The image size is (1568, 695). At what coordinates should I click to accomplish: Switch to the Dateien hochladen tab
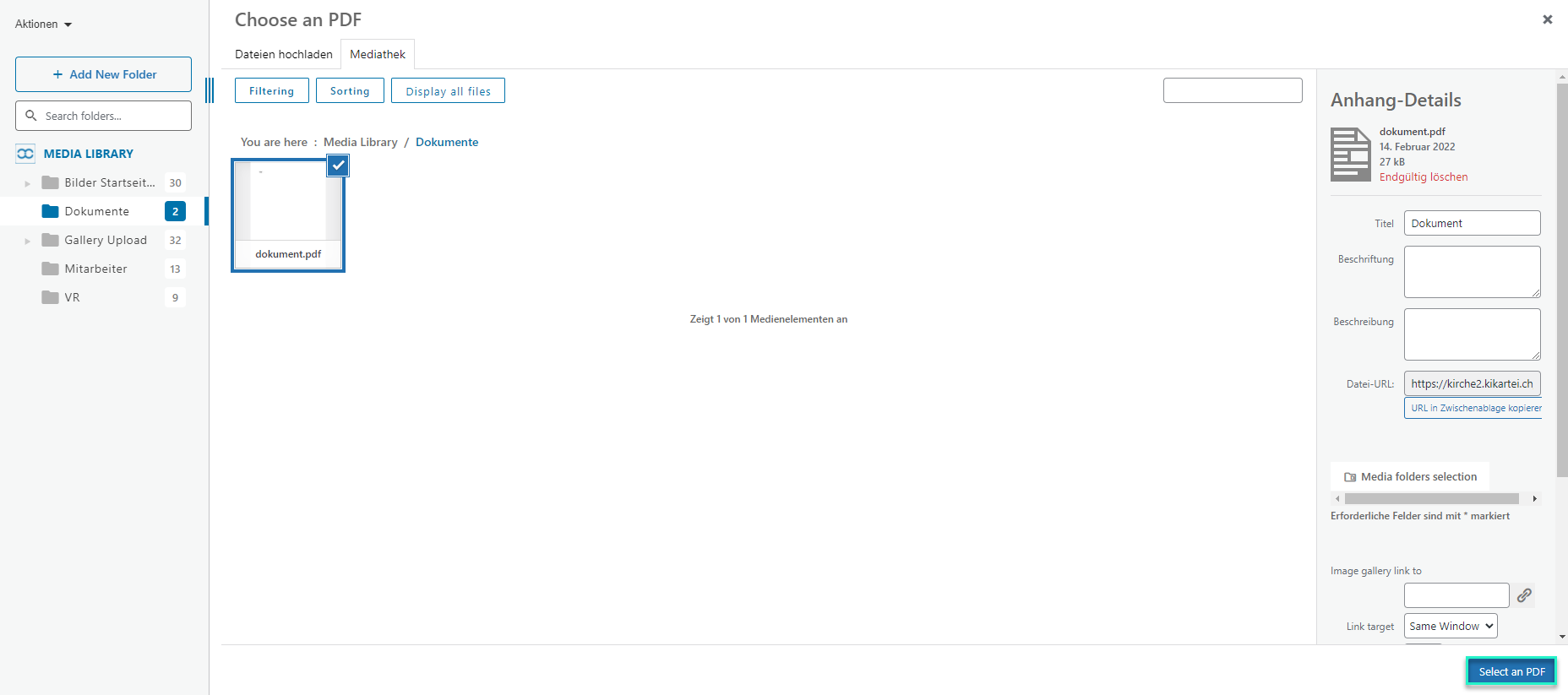tap(283, 54)
